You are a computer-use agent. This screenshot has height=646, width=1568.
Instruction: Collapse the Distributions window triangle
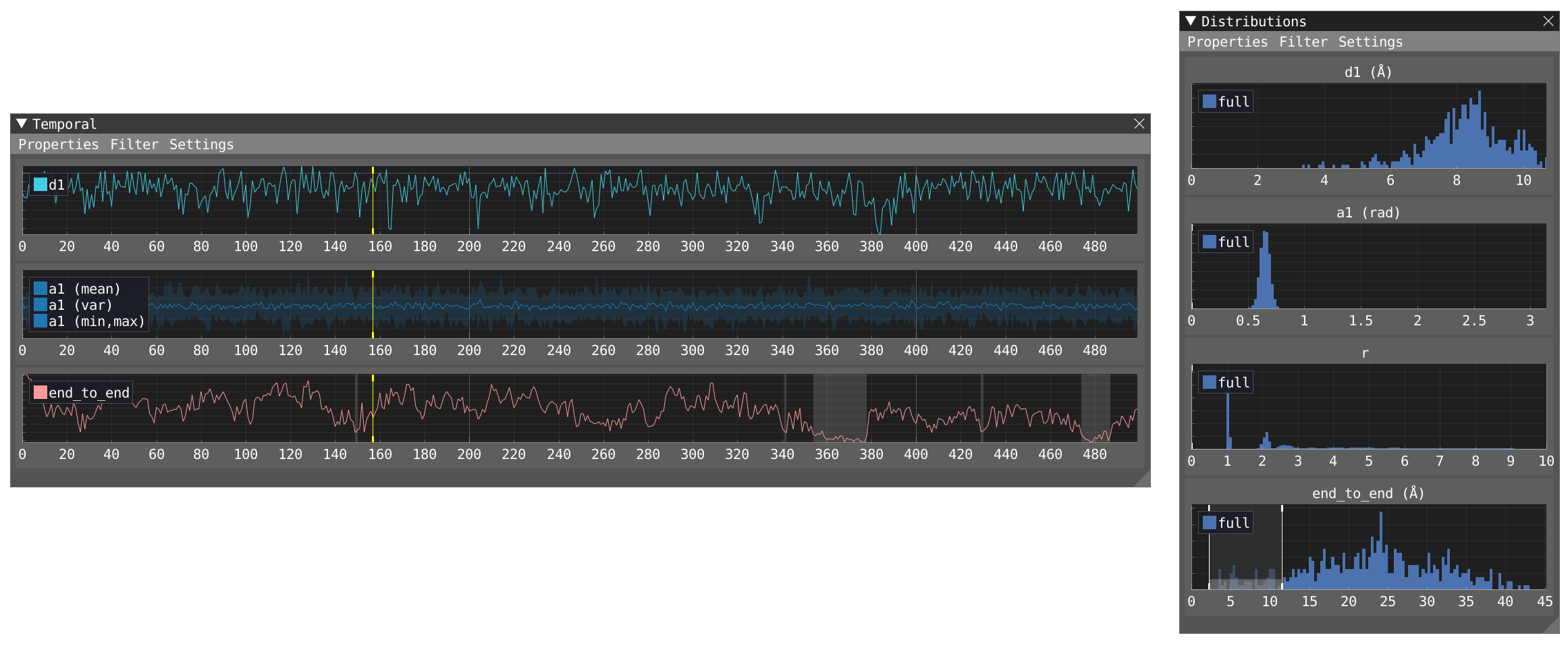1191,21
